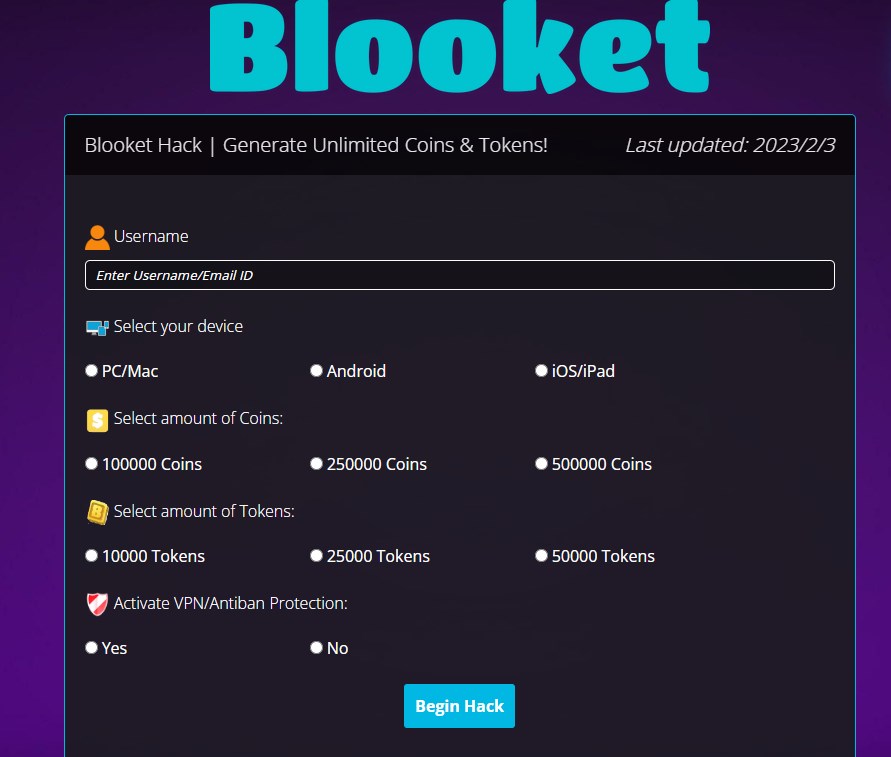Click the token icon beside Select amount of Tokens
The image size is (891, 757).
click(97, 512)
